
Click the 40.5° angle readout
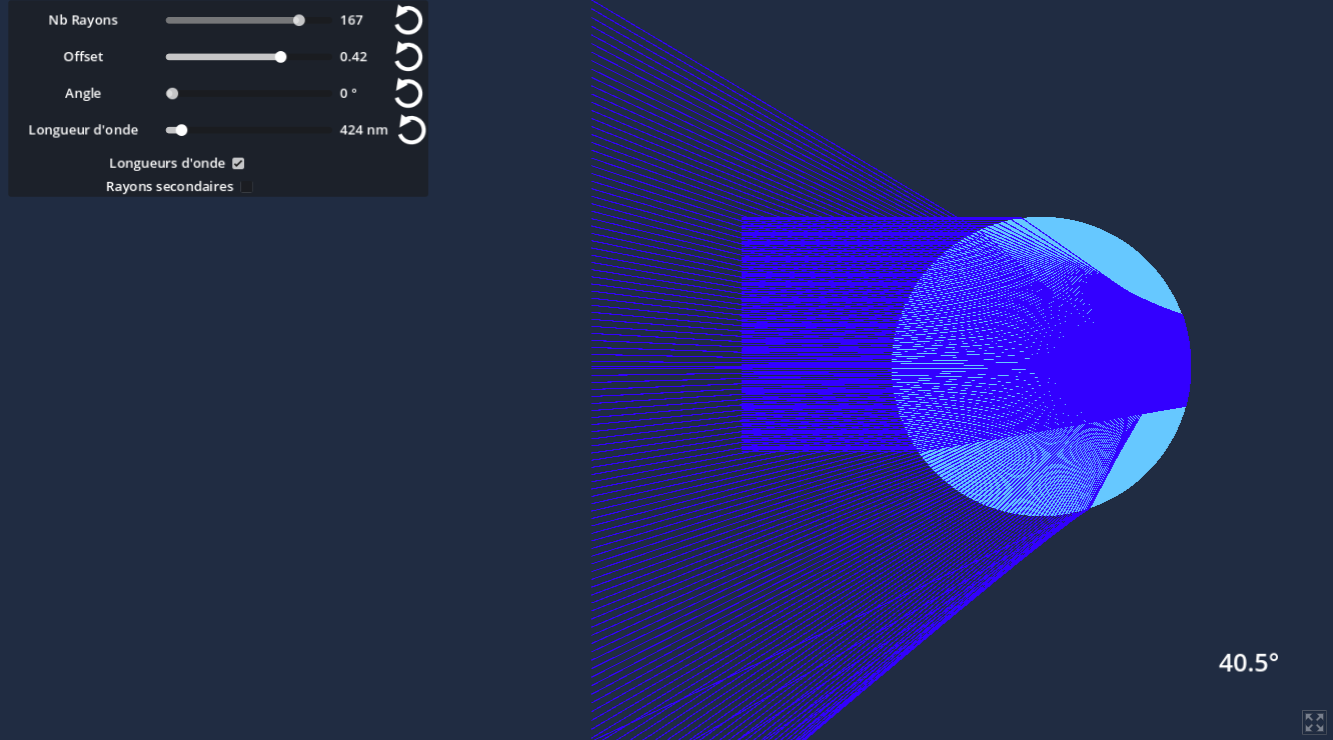pos(1249,662)
